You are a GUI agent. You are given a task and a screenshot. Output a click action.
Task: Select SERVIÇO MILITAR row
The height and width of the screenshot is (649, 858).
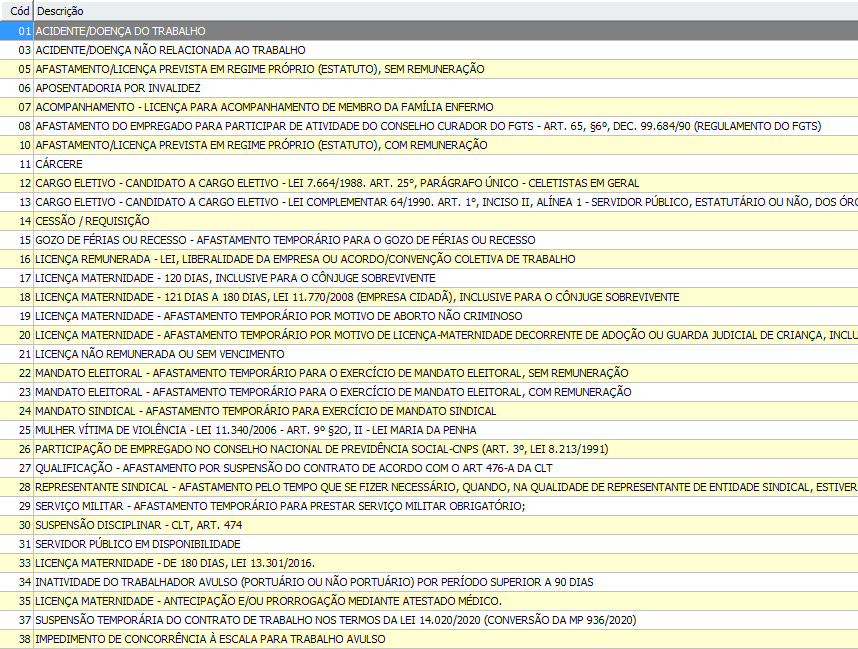429,507
